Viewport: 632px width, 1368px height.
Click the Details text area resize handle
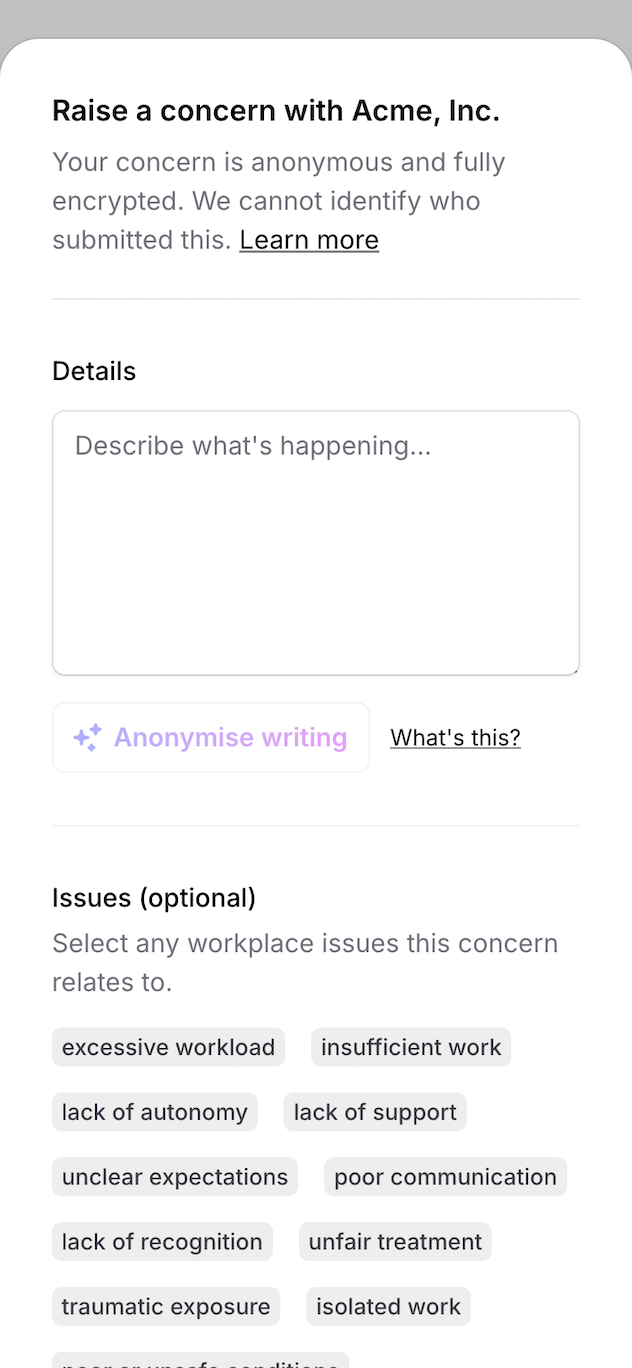coord(574,670)
